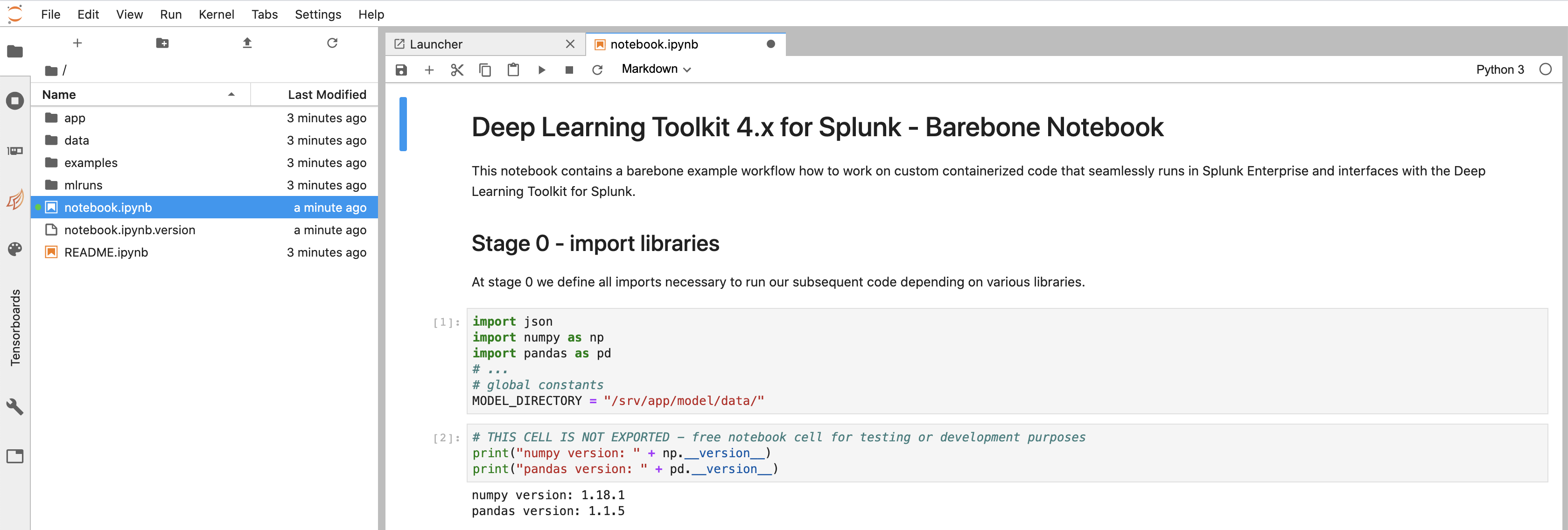Click the [1]: cell prompt

(x=446, y=322)
